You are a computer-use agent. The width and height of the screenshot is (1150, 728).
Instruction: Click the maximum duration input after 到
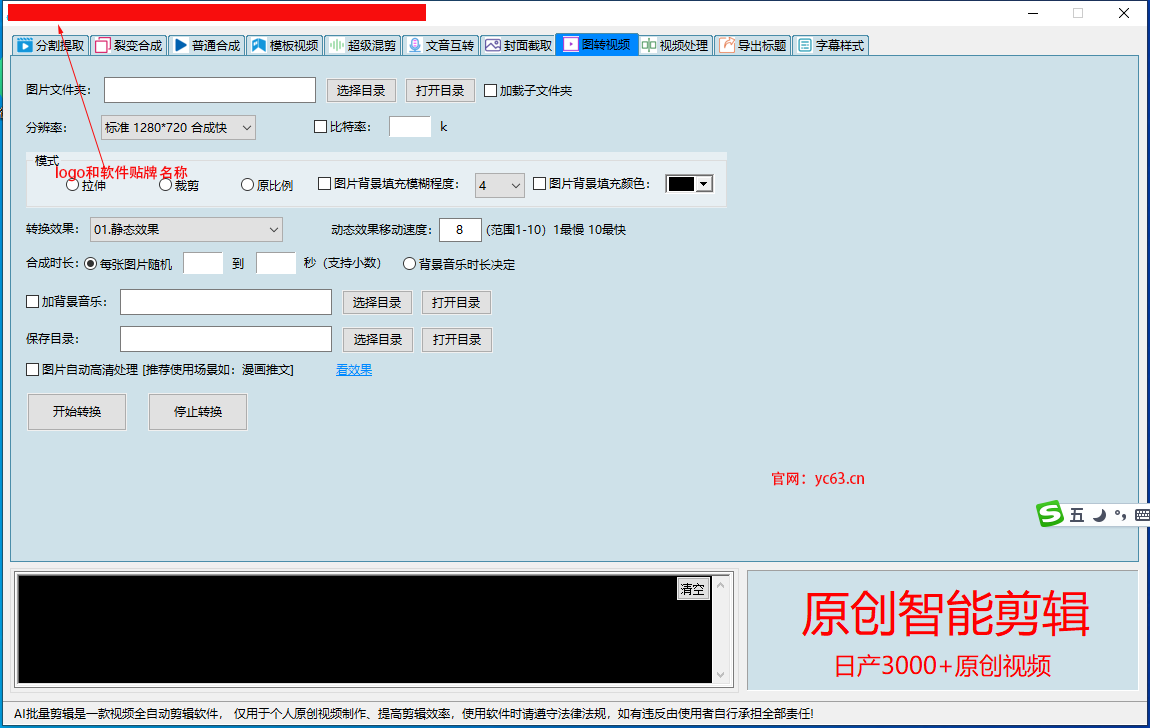276,263
